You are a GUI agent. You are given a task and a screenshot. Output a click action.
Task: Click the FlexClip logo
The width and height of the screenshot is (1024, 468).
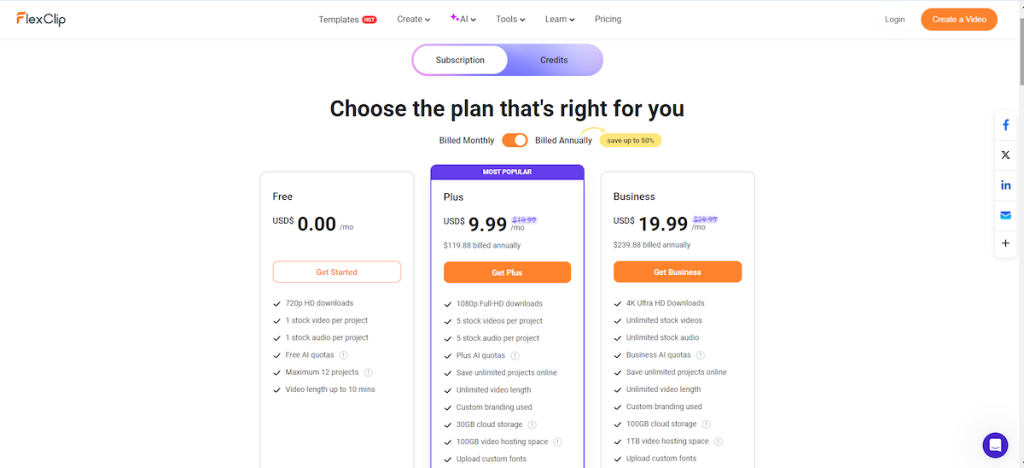click(x=41, y=19)
